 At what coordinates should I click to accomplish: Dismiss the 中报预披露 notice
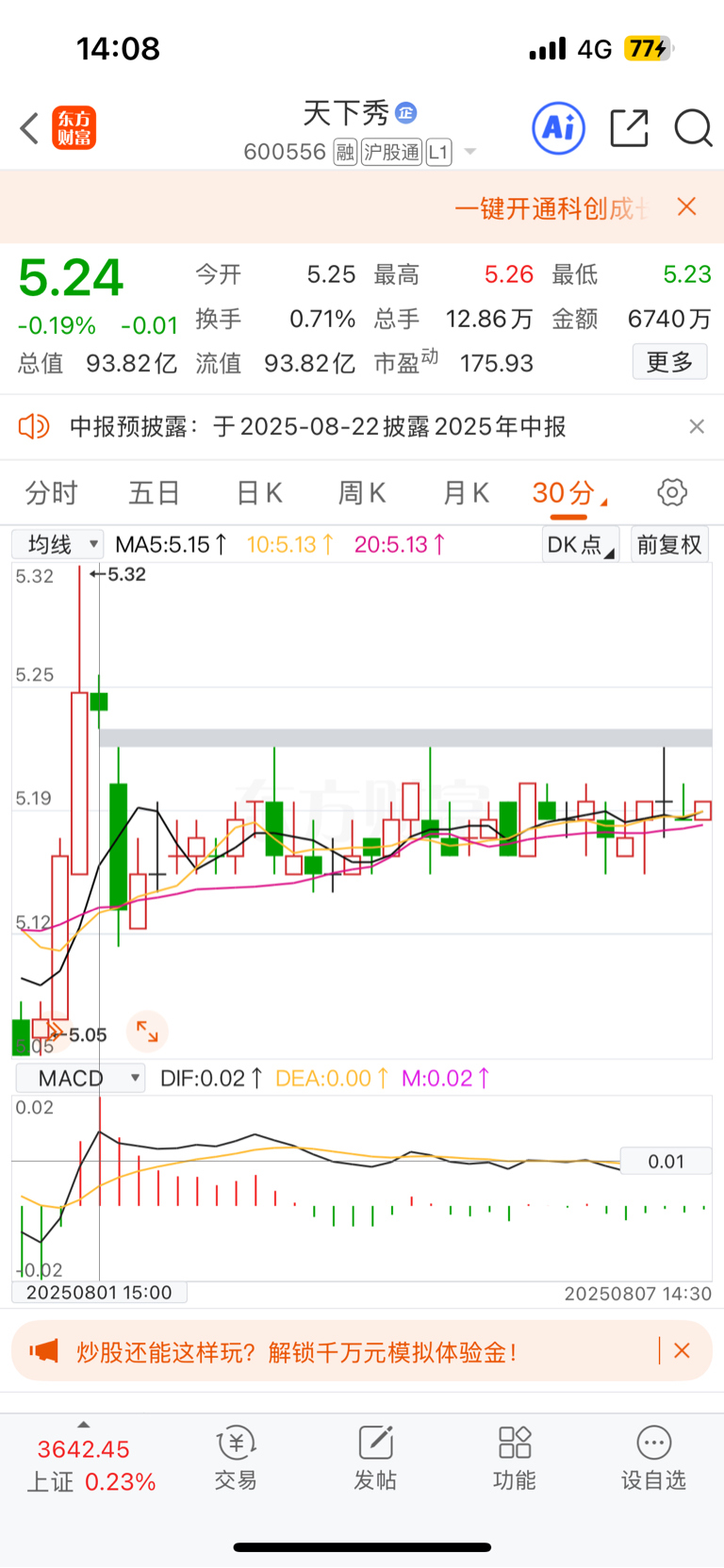697,426
